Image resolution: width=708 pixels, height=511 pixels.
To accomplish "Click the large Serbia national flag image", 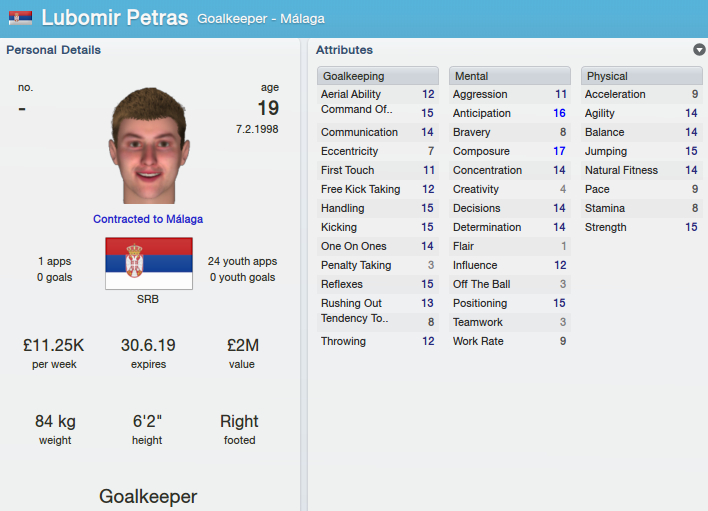I will point(149,264).
